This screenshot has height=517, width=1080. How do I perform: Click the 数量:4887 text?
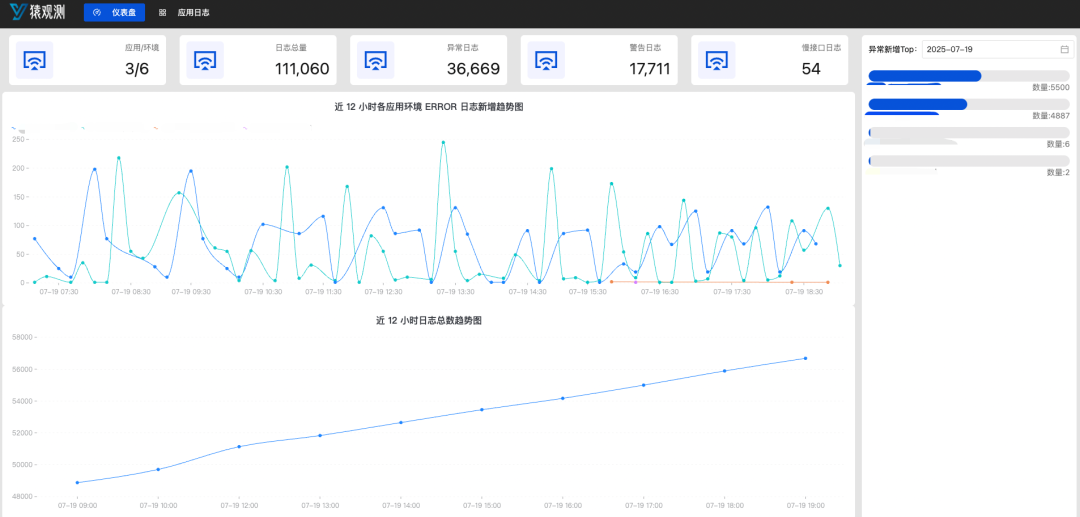coord(1050,116)
